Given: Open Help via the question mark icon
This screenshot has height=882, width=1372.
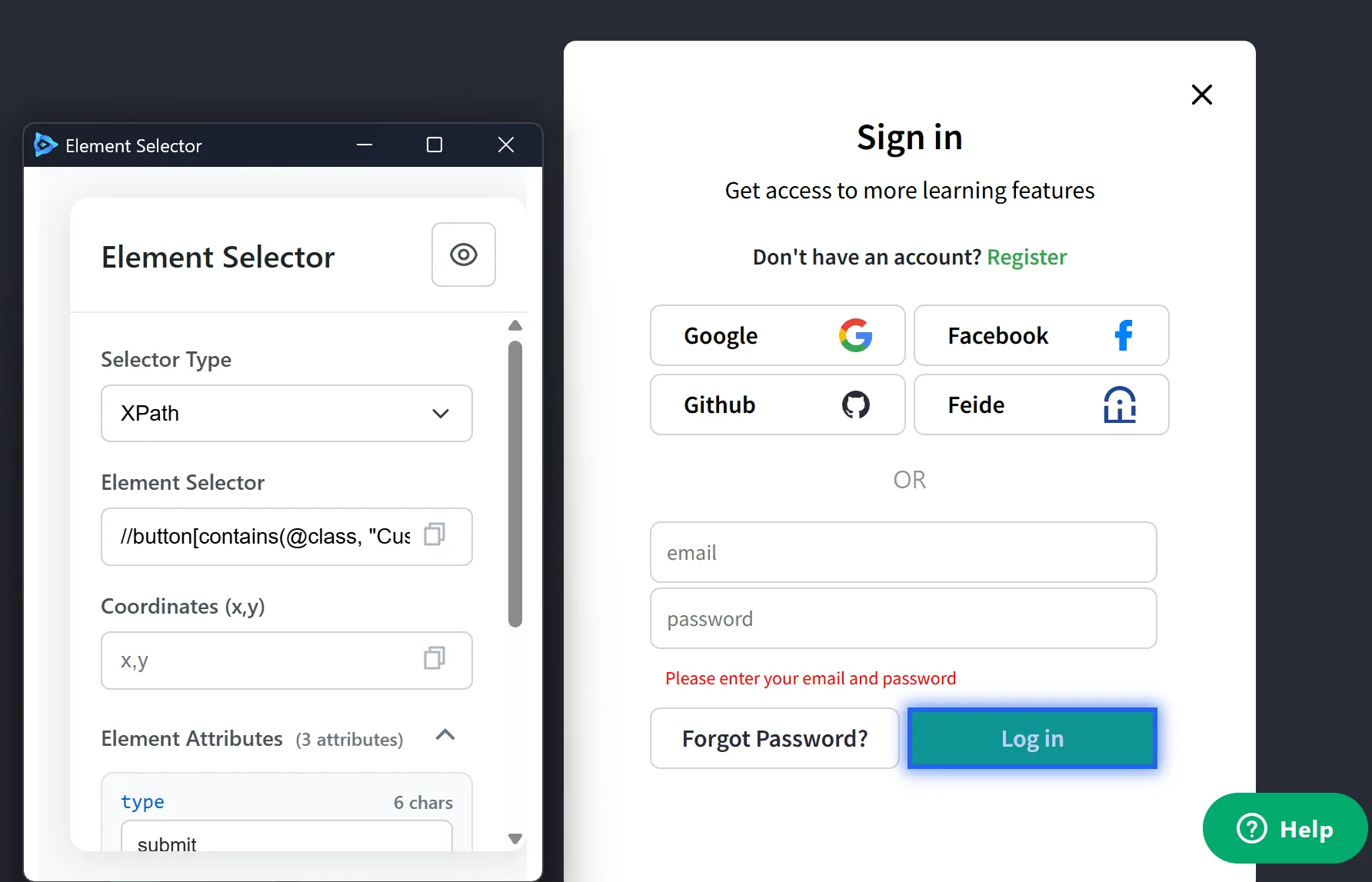Looking at the screenshot, I should 1251,828.
